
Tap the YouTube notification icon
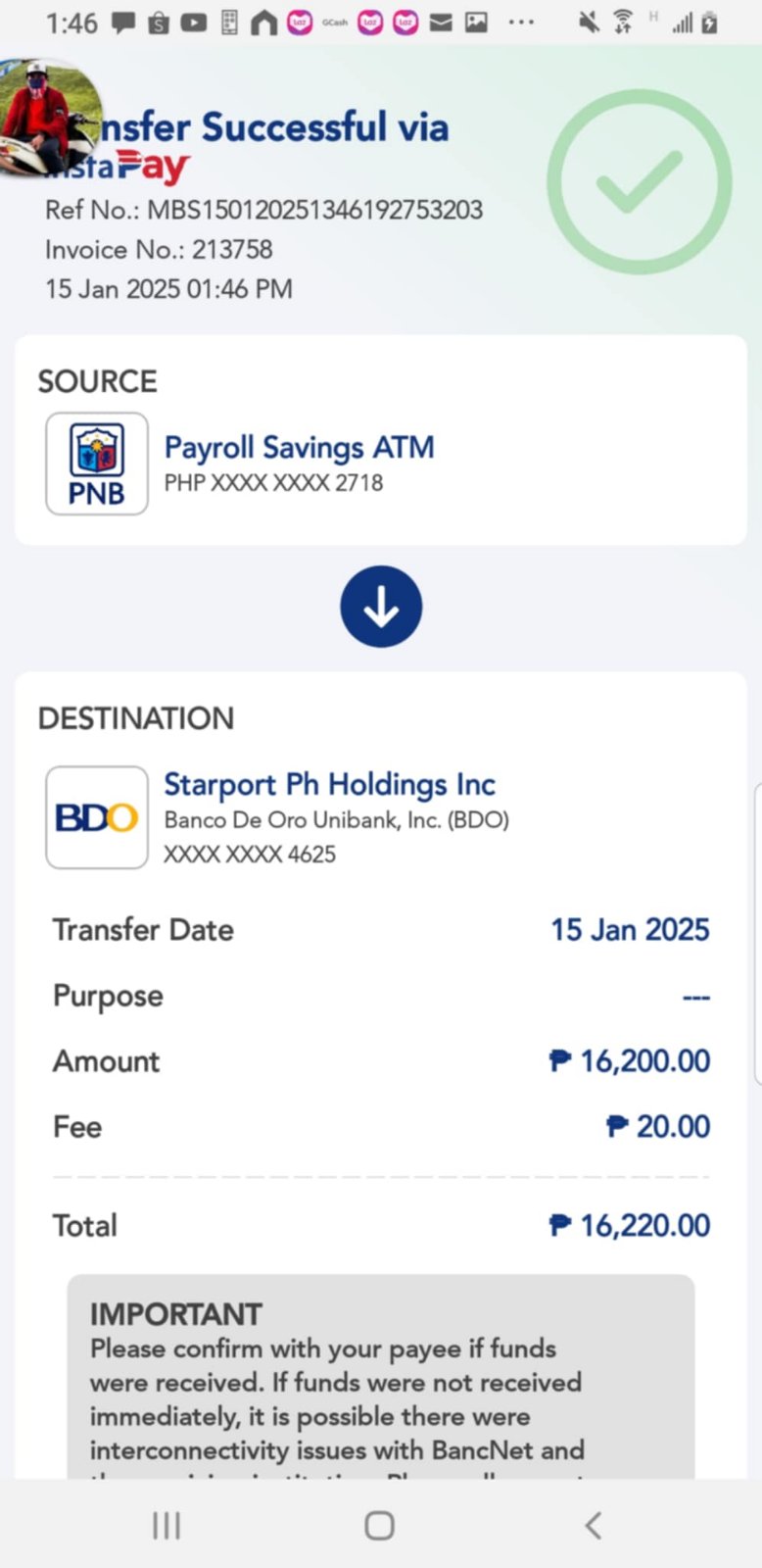click(194, 22)
